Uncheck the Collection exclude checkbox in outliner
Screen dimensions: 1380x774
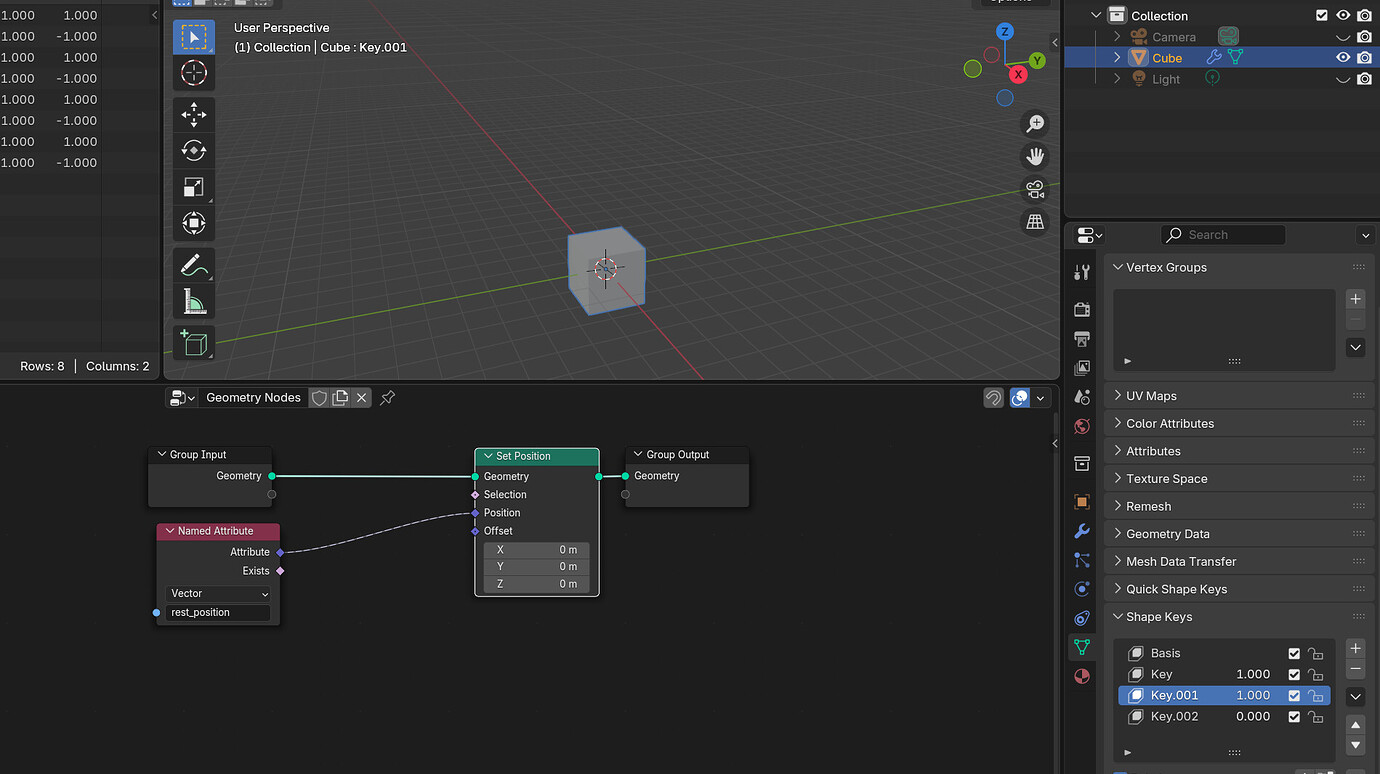[x=1322, y=16]
